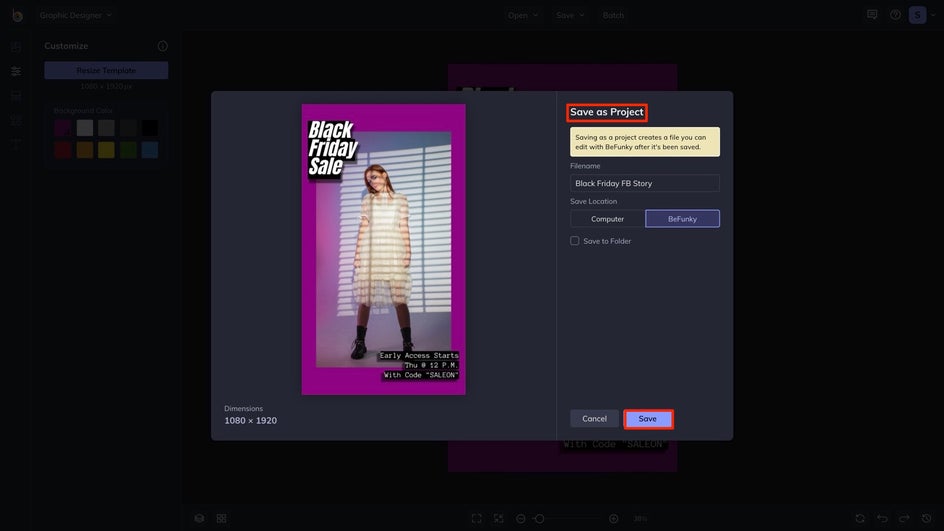Open the Customize sliders panel icon
This screenshot has height=531, width=944.
tap(16, 71)
